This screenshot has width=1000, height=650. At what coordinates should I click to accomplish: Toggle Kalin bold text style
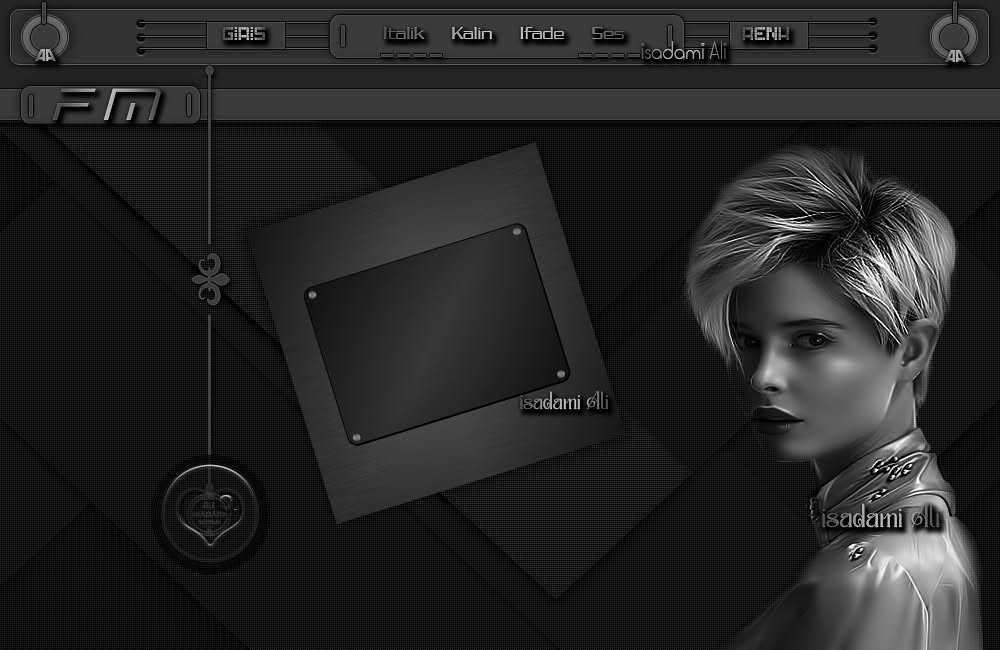[471, 33]
